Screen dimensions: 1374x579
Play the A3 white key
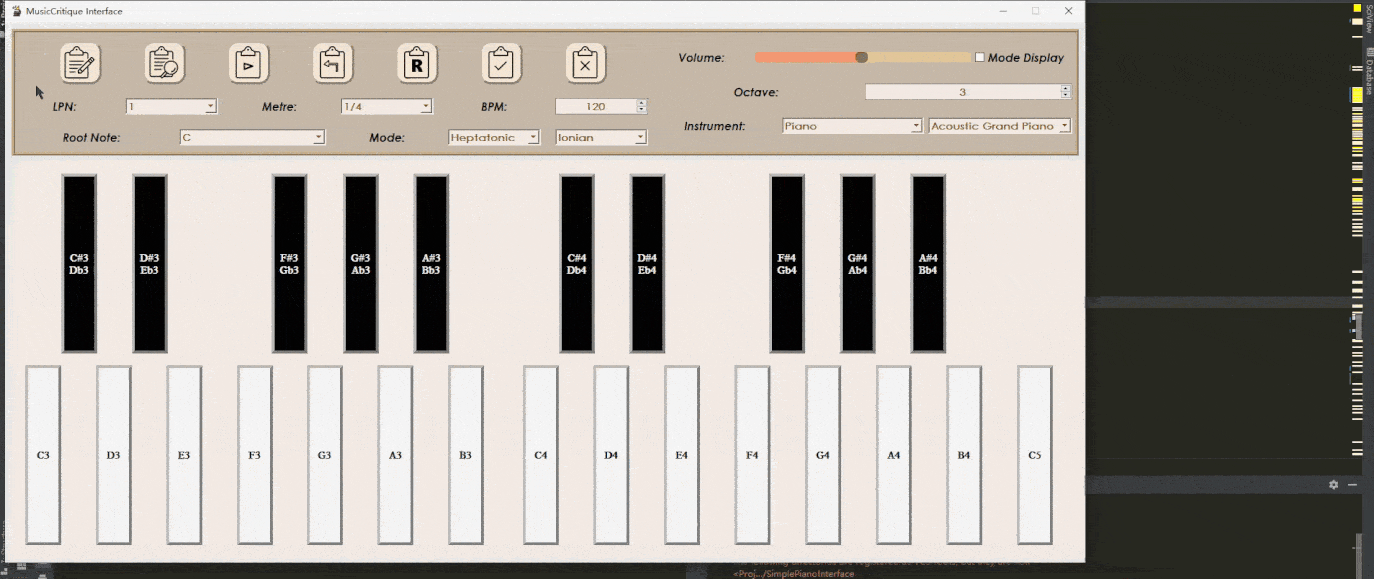click(x=395, y=455)
